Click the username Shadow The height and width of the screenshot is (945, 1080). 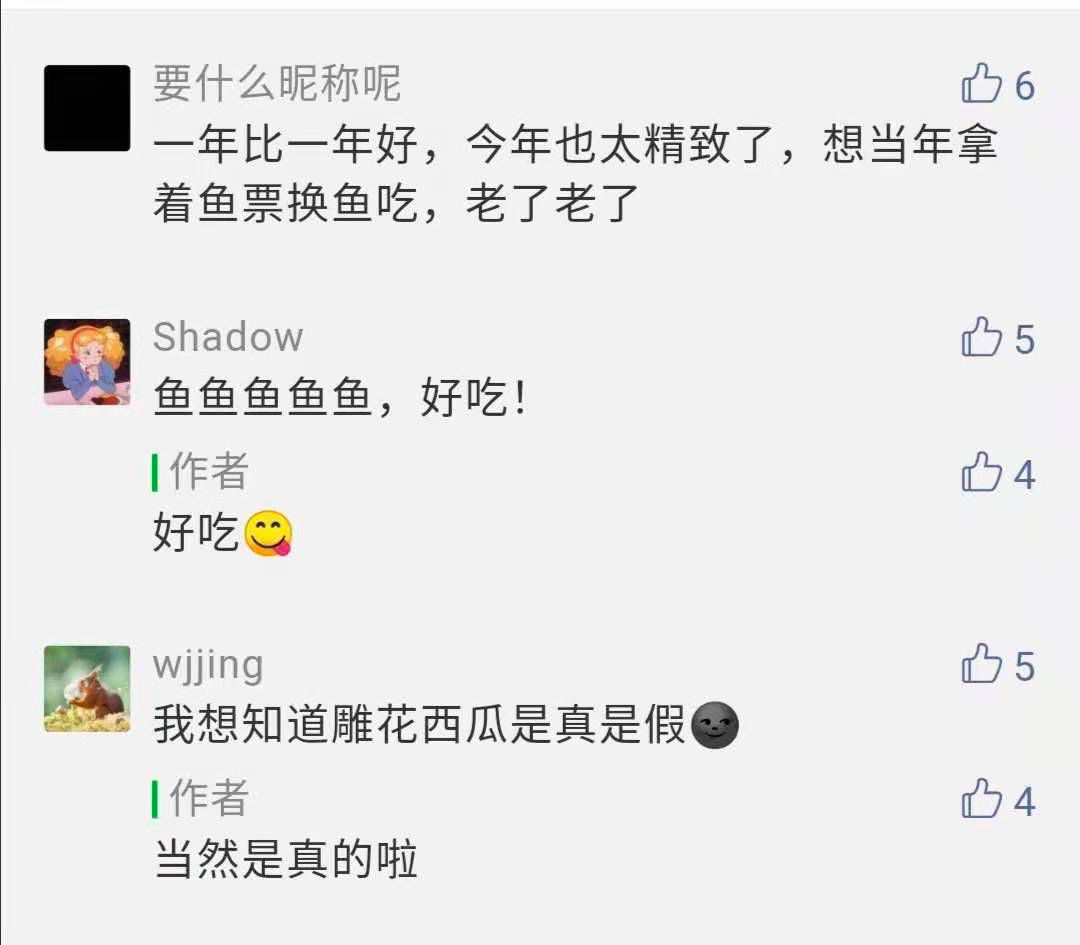pos(228,337)
